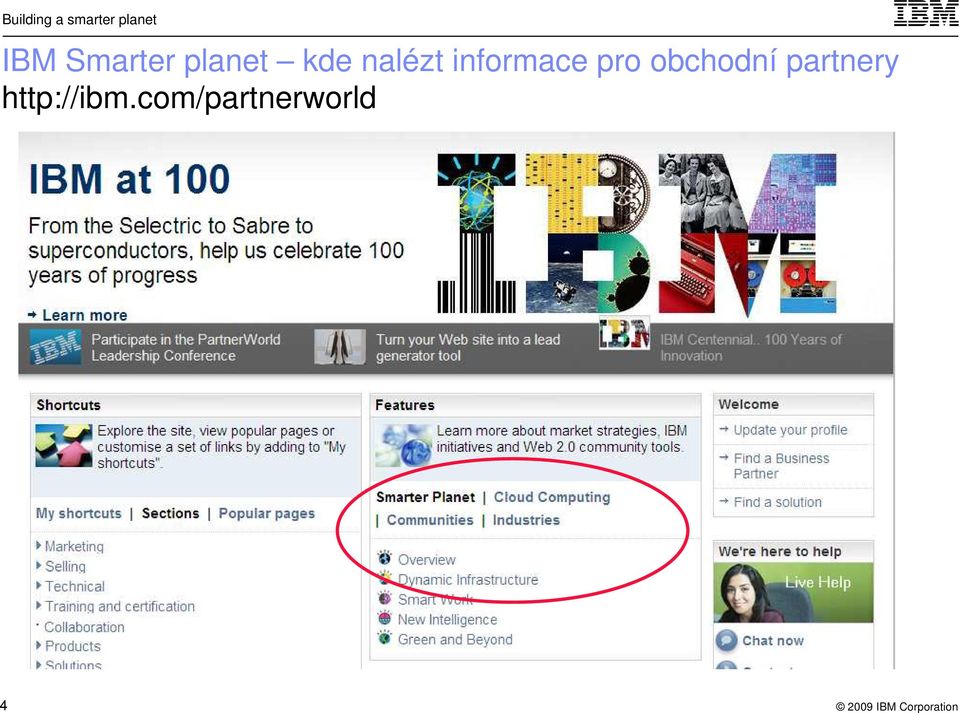Viewport: 960px width, 713px height.
Task: Click the http://ibm.com/partnerworld URL text
Action: 189,98
